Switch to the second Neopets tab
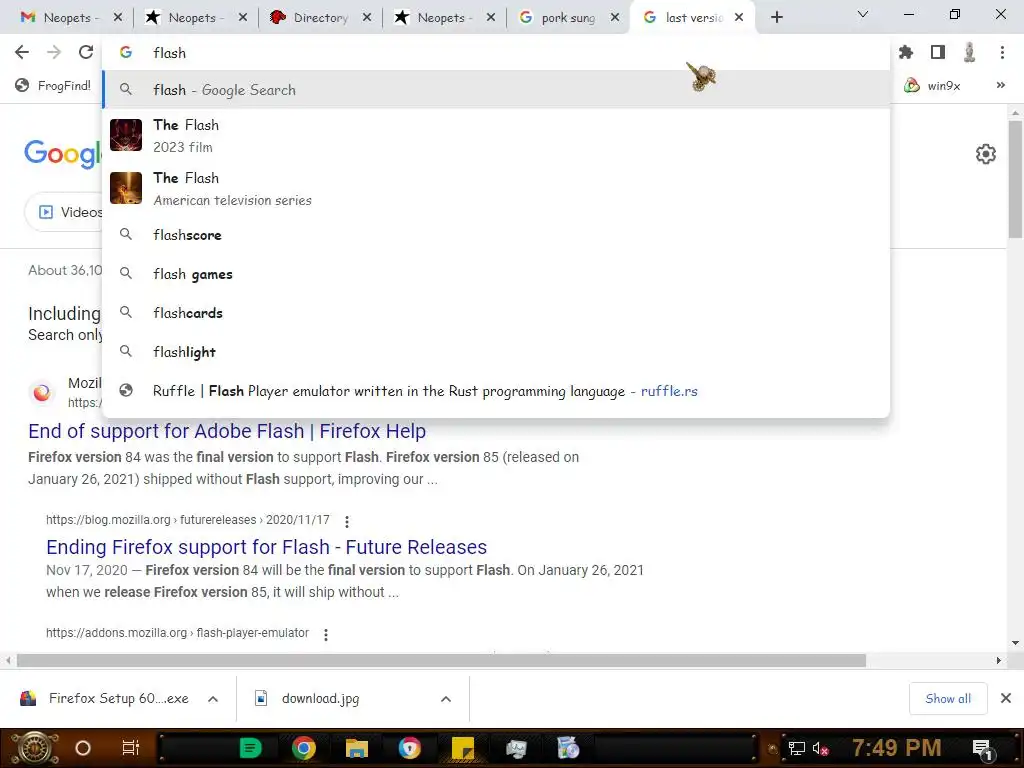Viewport: 1024px width, 768px height. (x=195, y=18)
